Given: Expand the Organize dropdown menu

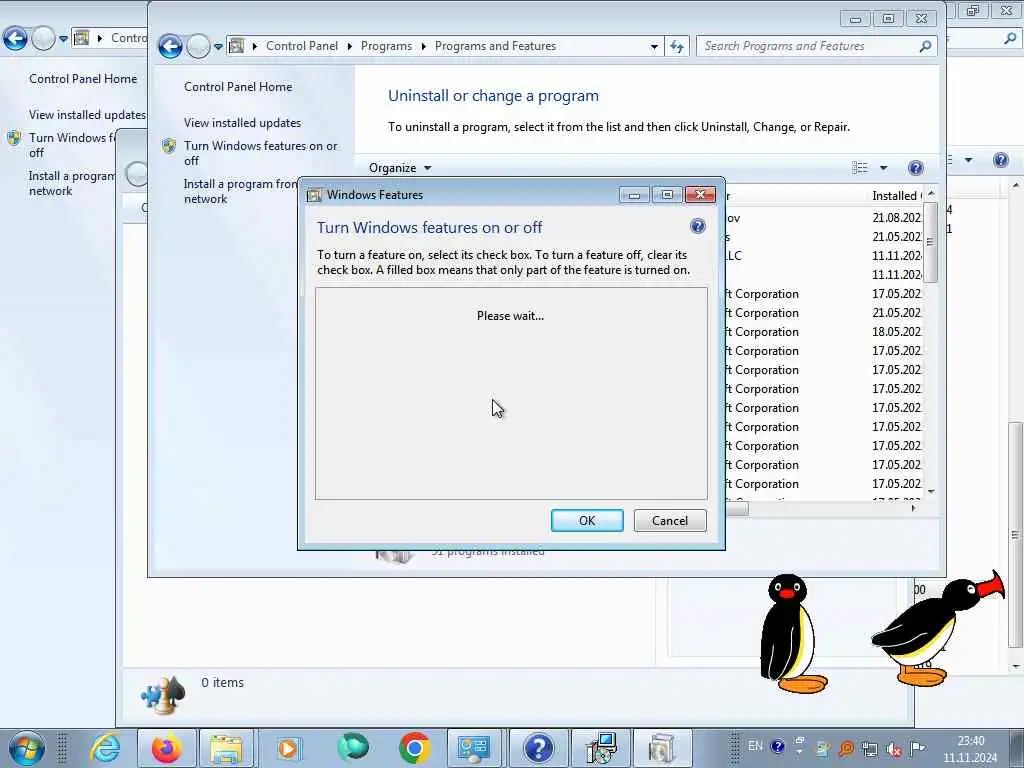Looking at the screenshot, I should (400, 168).
